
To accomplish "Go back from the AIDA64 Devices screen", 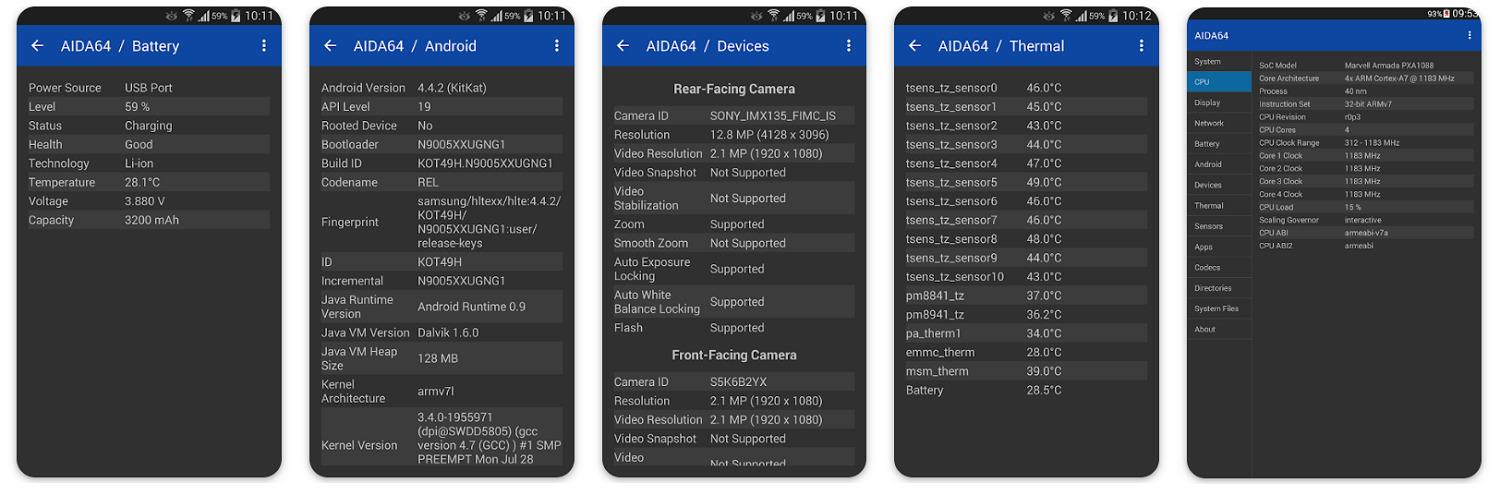I will tap(623, 46).
